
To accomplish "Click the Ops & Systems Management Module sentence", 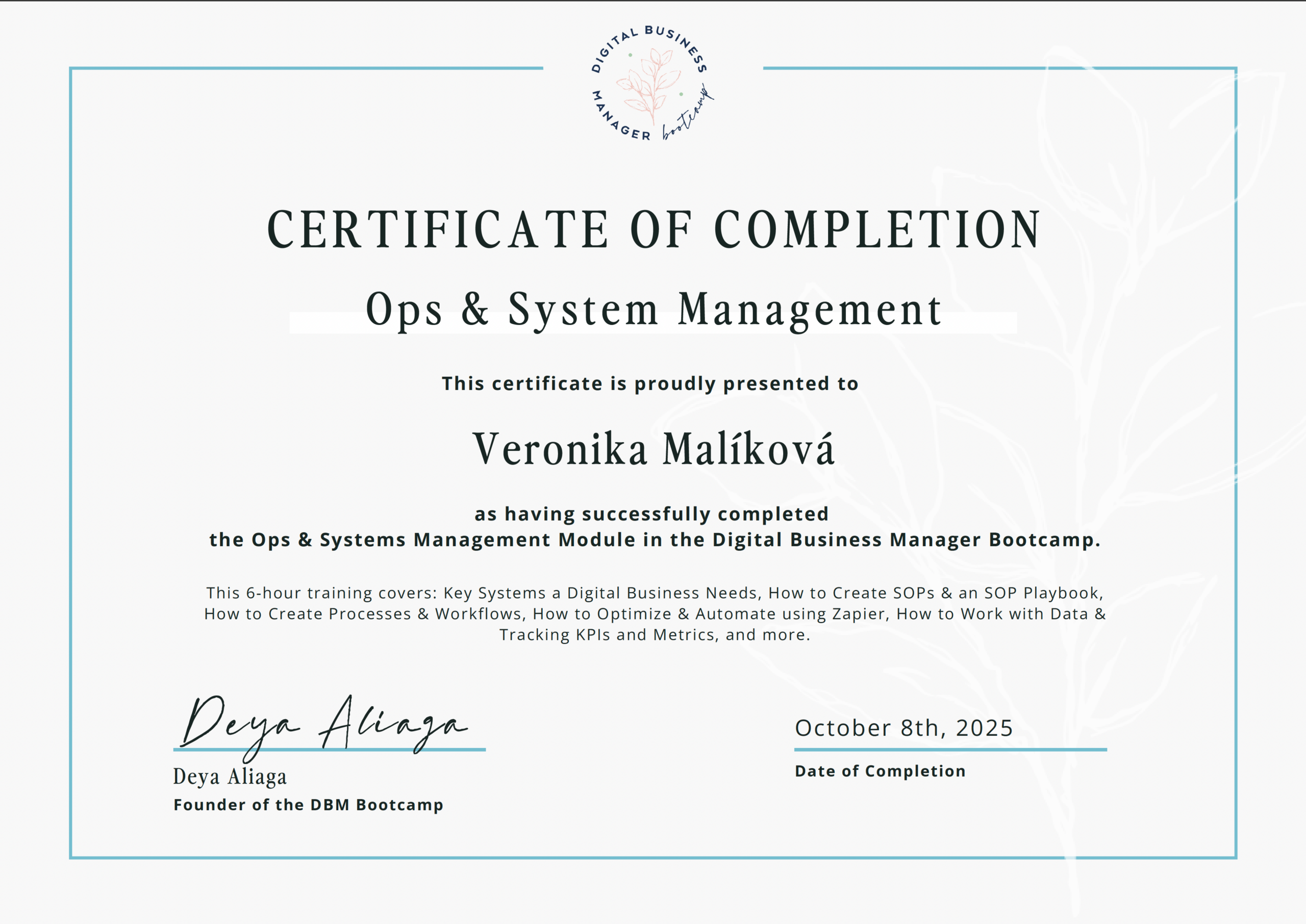I will click(x=655, y=540).
